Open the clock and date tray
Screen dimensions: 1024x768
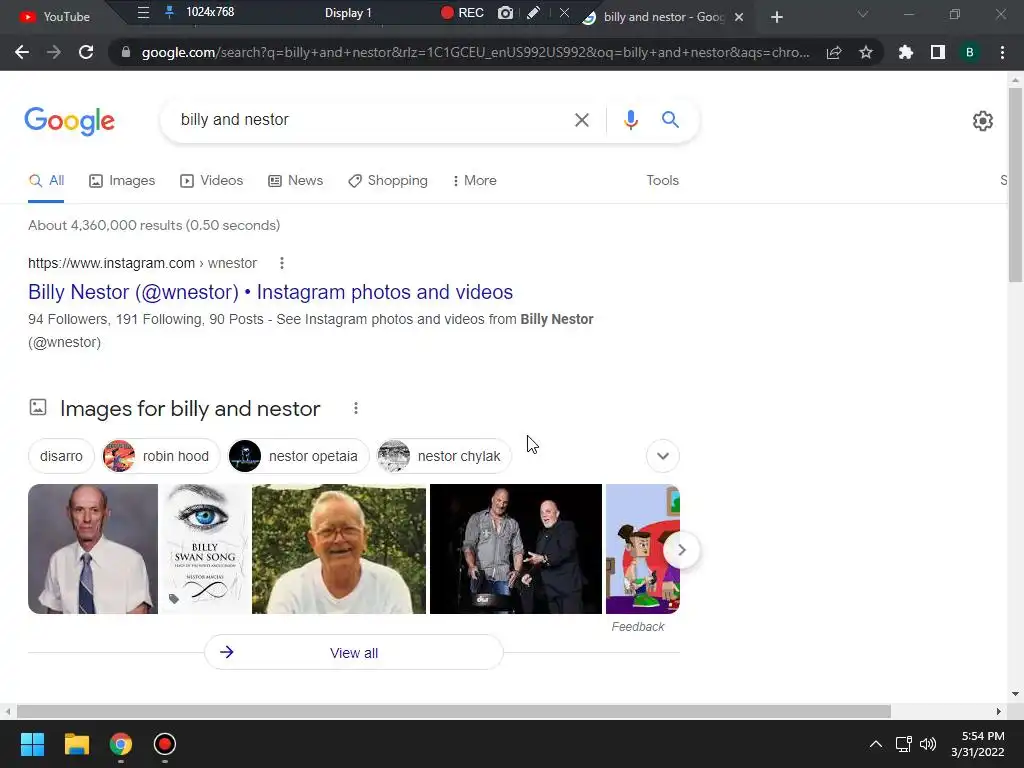point(978,744)
